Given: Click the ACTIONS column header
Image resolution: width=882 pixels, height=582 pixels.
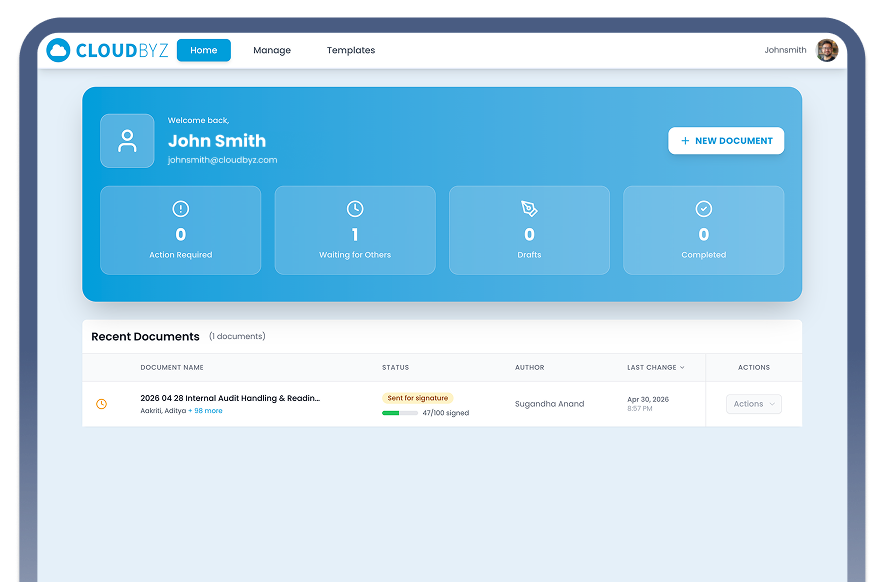Looking at the screenshot, I should (x=754, y=367).
